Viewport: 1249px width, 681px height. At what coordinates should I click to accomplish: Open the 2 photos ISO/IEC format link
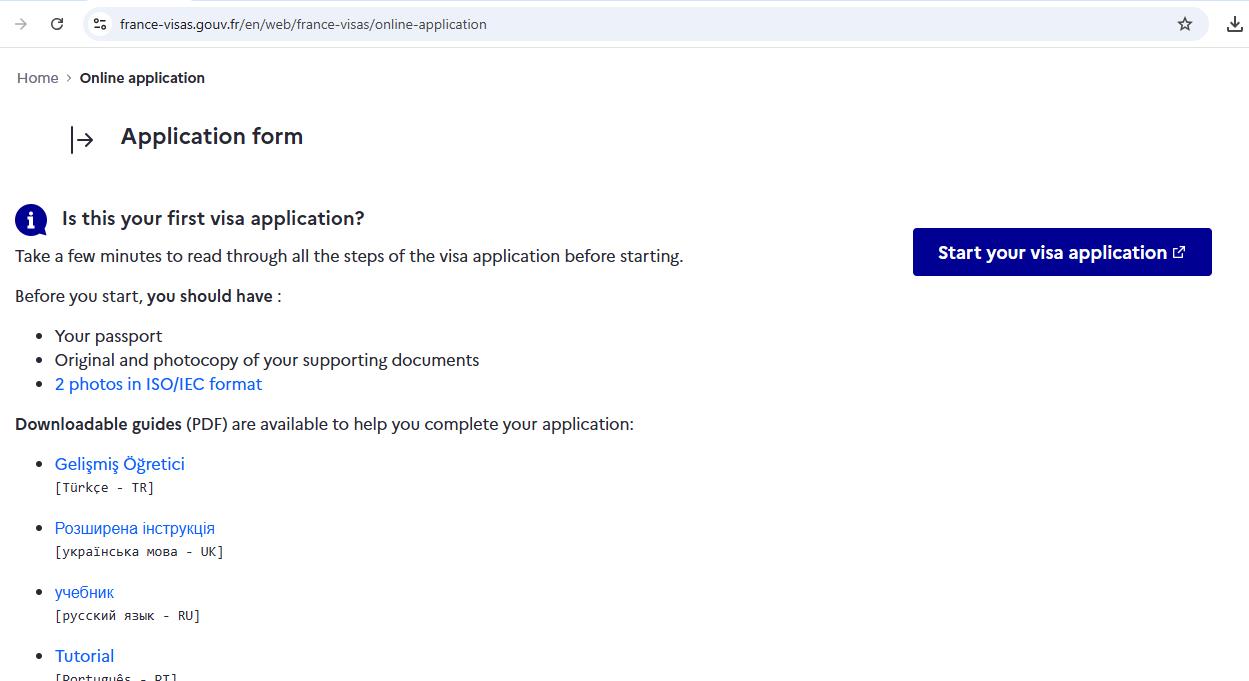[x=158, y=383]
